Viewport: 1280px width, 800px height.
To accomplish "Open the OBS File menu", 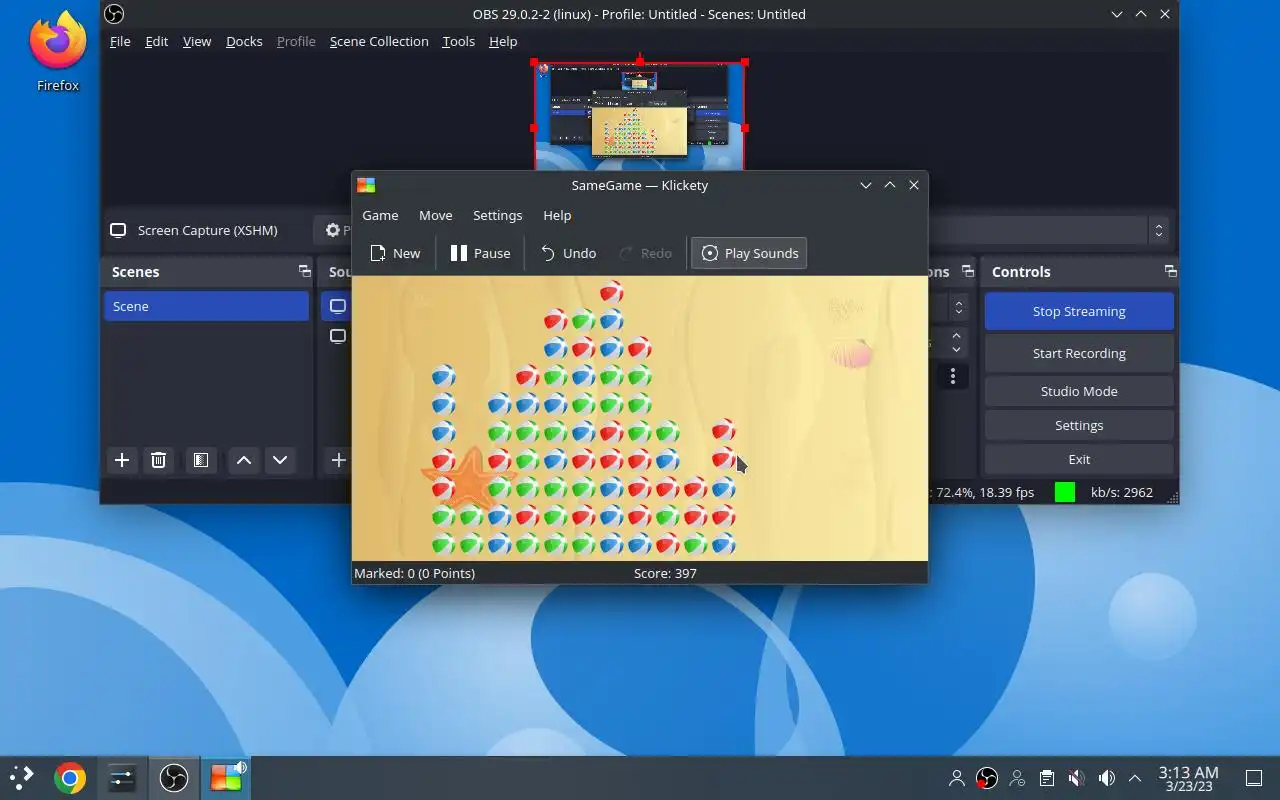I will (120, 41).
